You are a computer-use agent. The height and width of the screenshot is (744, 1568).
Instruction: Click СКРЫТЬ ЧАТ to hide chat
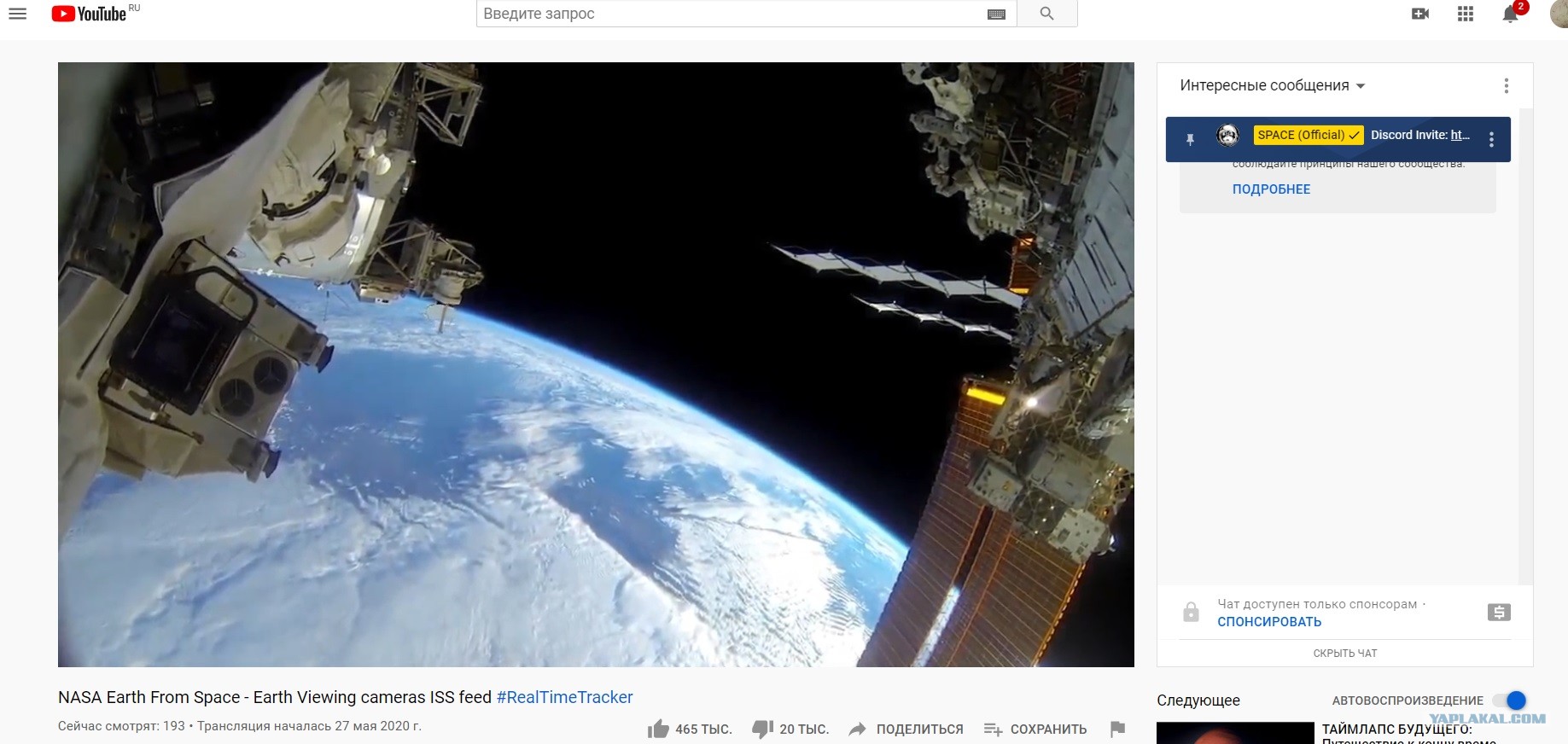(x=1345, y=654)
